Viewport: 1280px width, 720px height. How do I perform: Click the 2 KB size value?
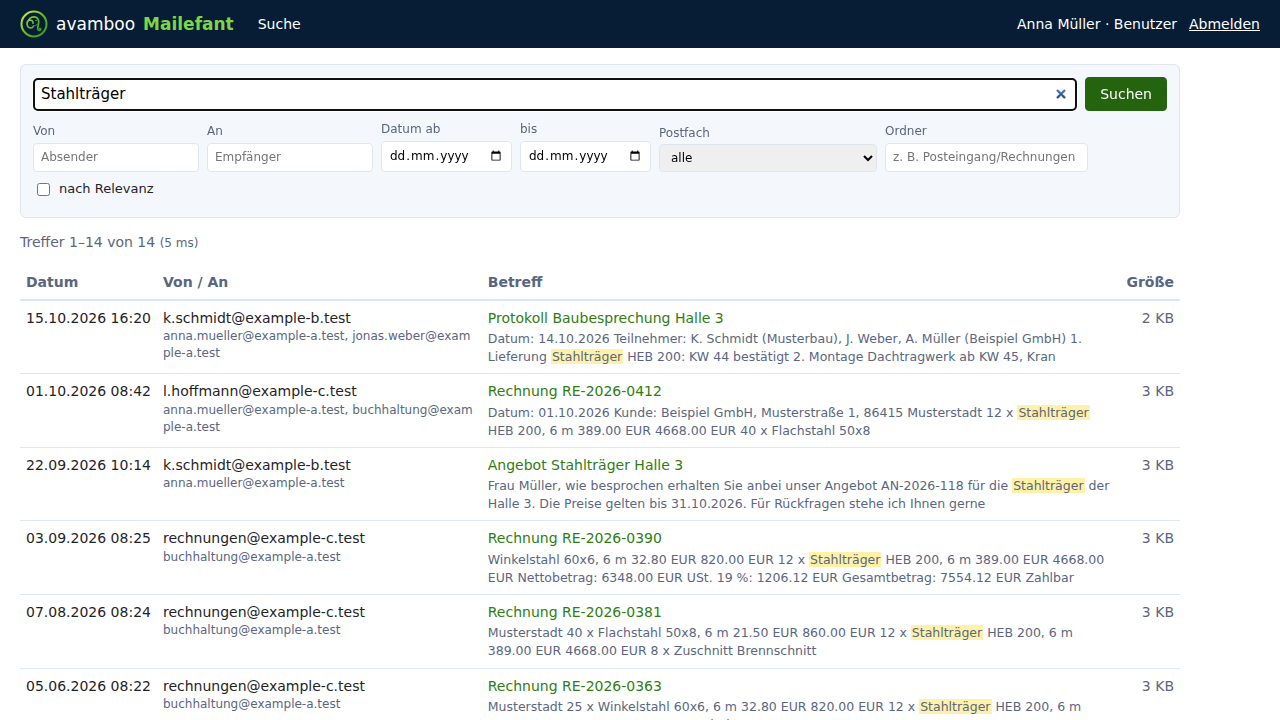[1158, 318]
